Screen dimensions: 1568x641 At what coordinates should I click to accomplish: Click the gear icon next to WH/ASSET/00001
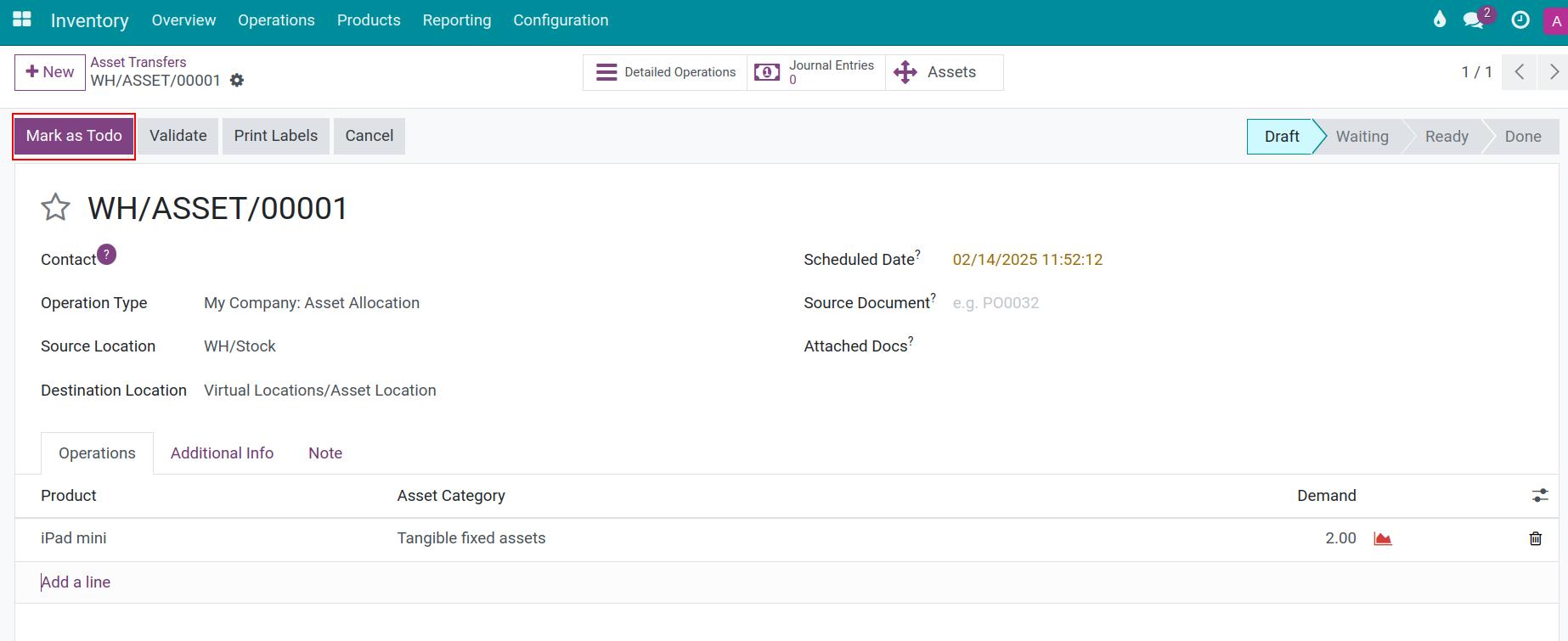[237, 80]
